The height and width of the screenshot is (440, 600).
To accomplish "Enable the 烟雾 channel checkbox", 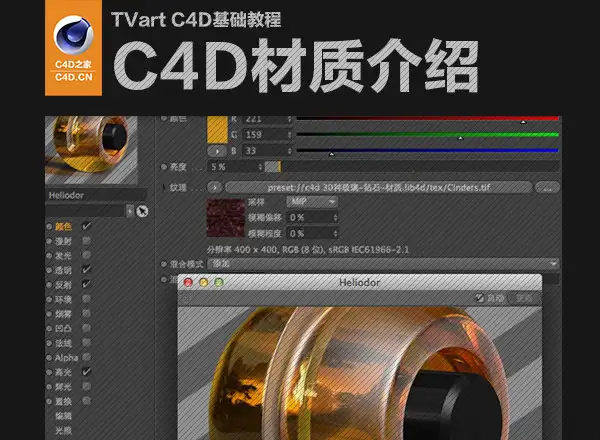I will coord(86,313).
